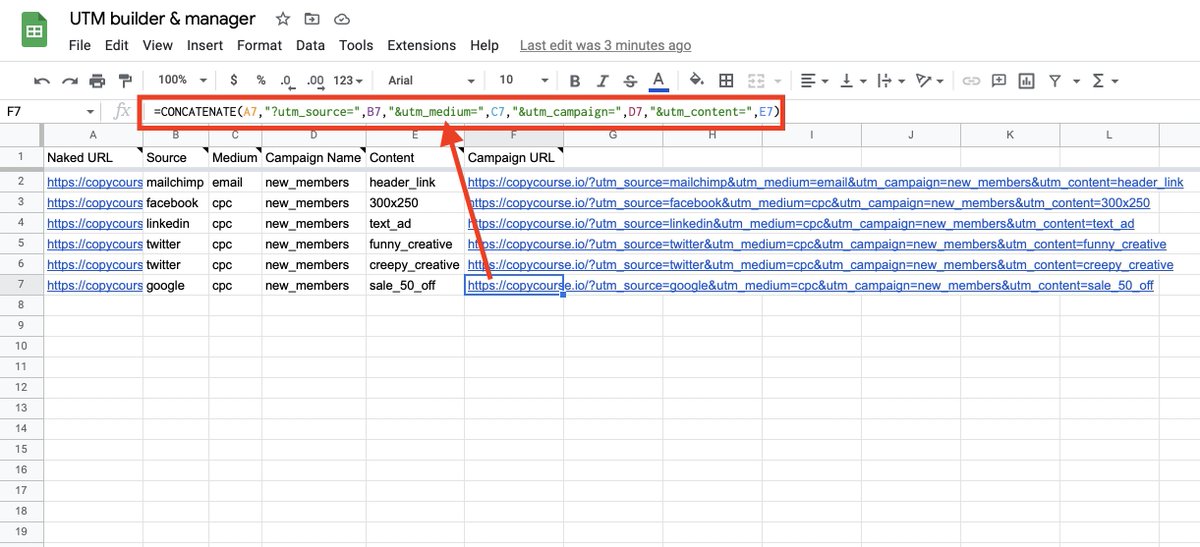Increase decimal places
This screenshot has height=547, width=1200.
(315, 80)
